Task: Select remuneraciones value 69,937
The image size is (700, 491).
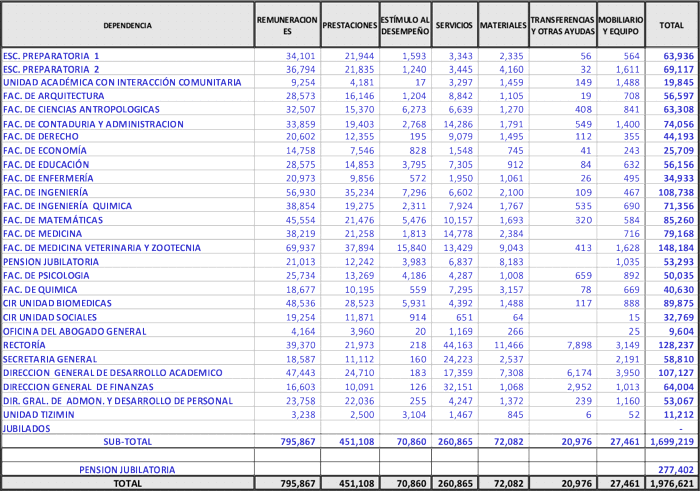Action: click(300, 248)
